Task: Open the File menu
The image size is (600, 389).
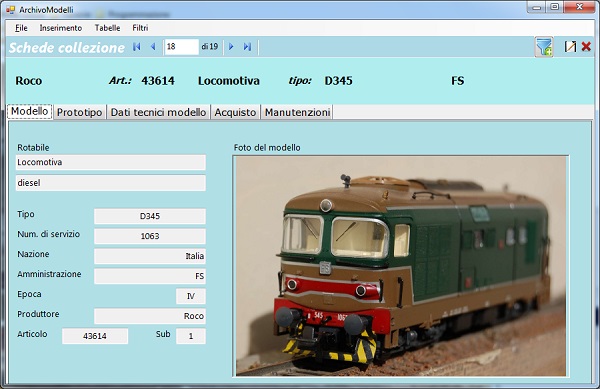Action: [21, 28]
